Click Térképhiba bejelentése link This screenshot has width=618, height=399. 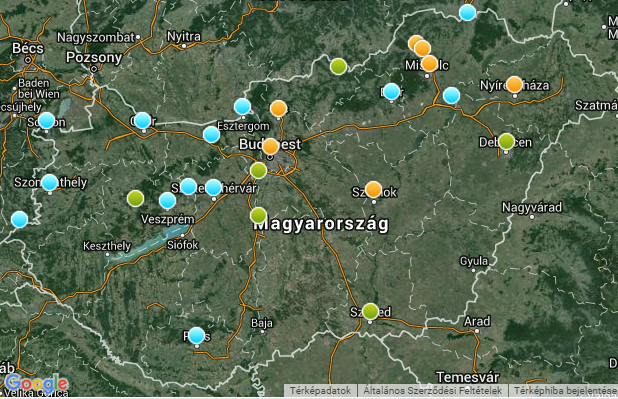pyautogui.click(x=564, y=390)
